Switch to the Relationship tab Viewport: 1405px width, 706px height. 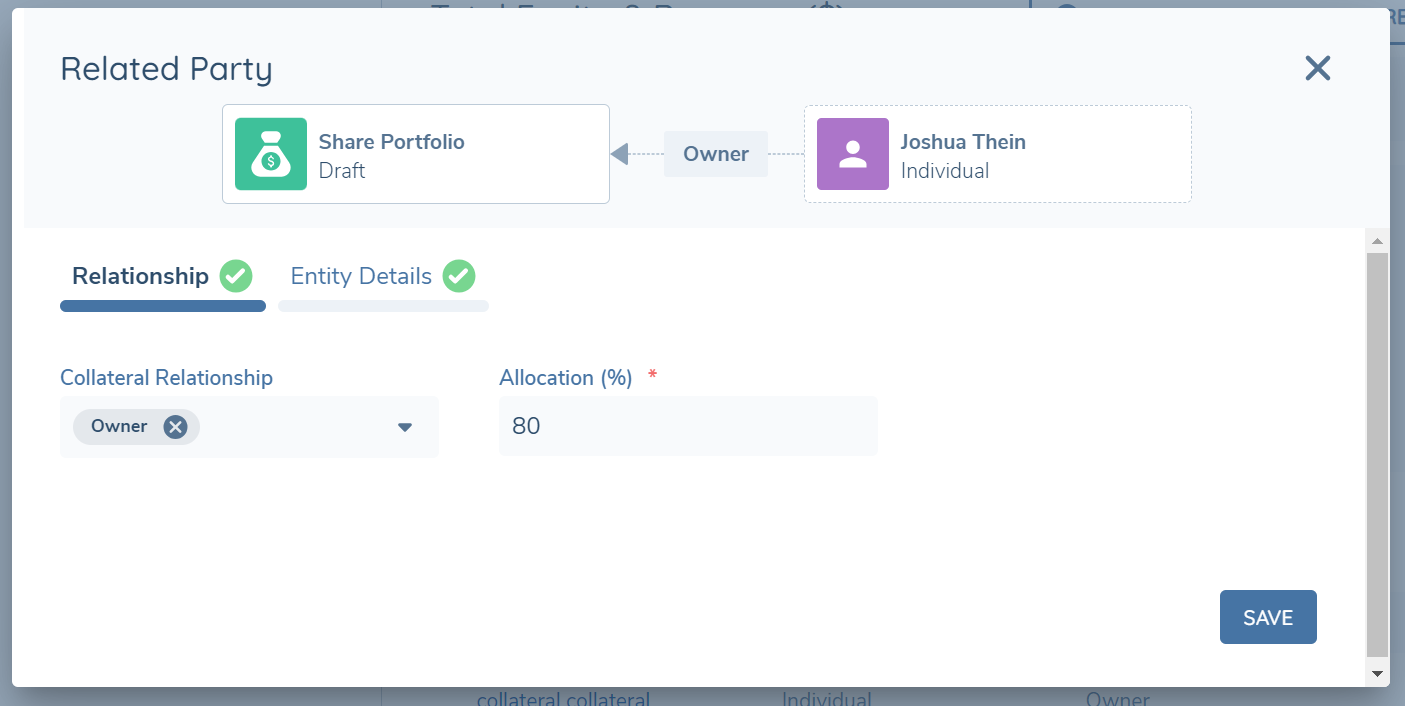pyautogui.click(x=141, y=276)
